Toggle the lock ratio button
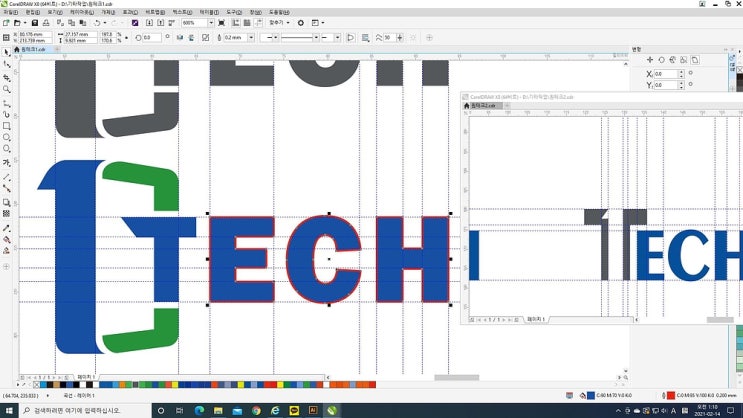743x418 pixels. 126,37
